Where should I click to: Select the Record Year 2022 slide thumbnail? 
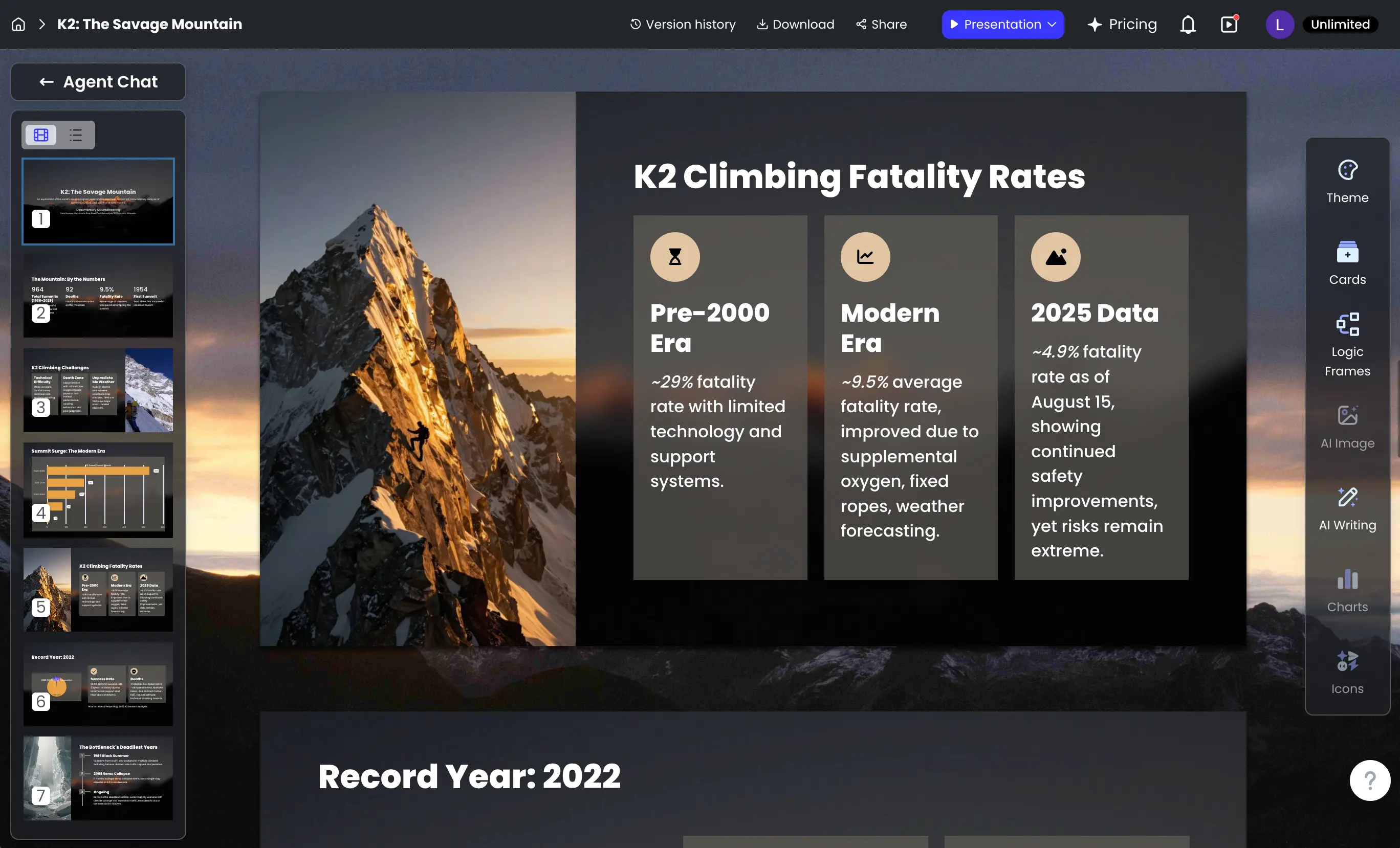(98, 685)
